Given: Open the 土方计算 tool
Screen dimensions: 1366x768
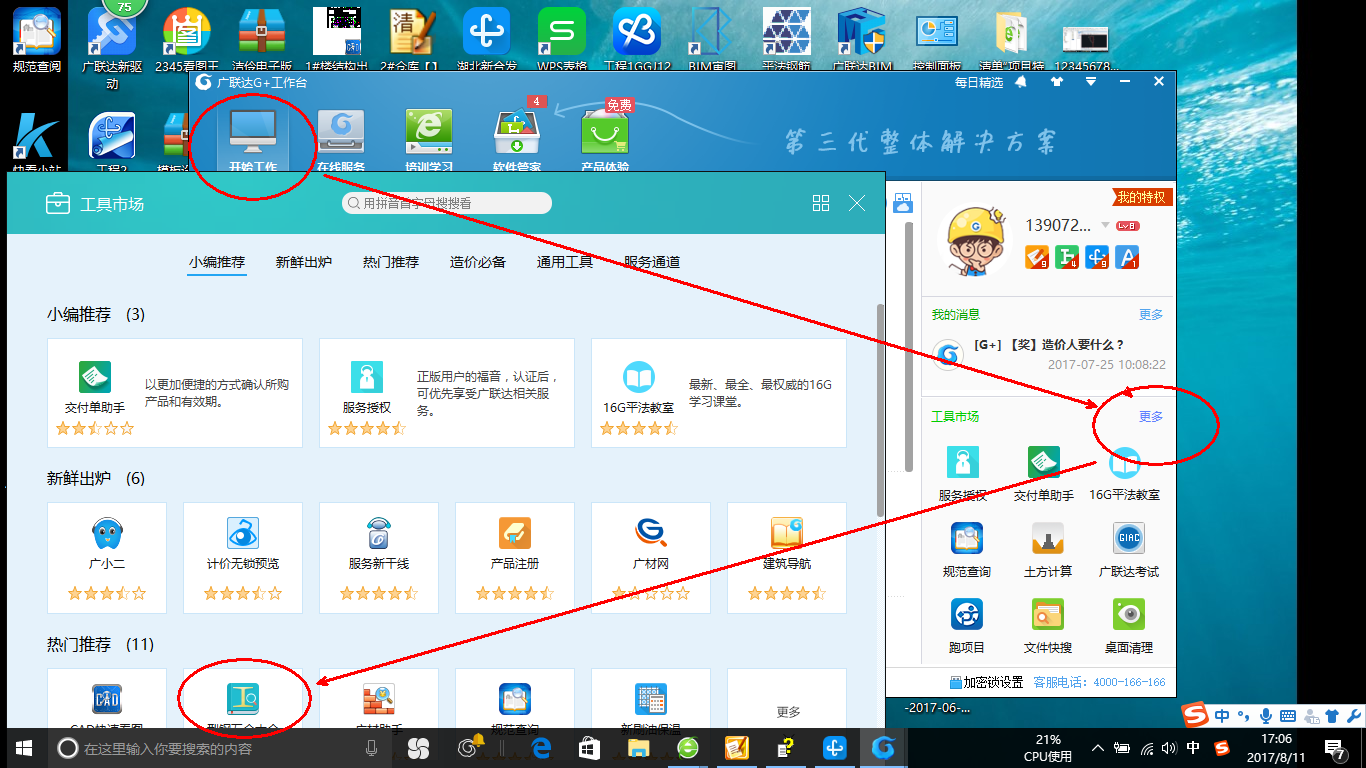Looking at the screenshot, I should (x=1048, y=550).
